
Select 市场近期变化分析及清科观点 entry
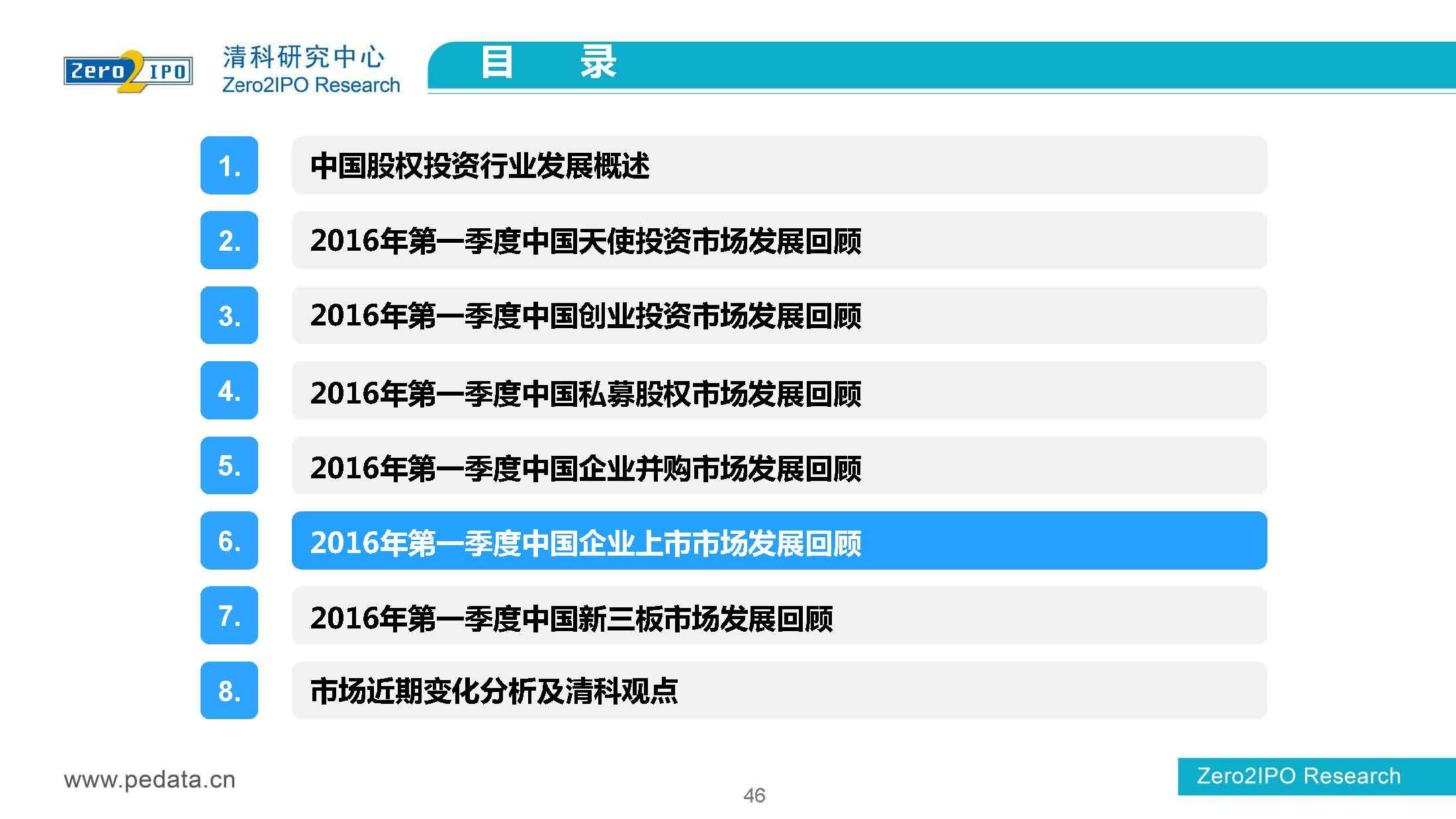[x=779, y=691]
